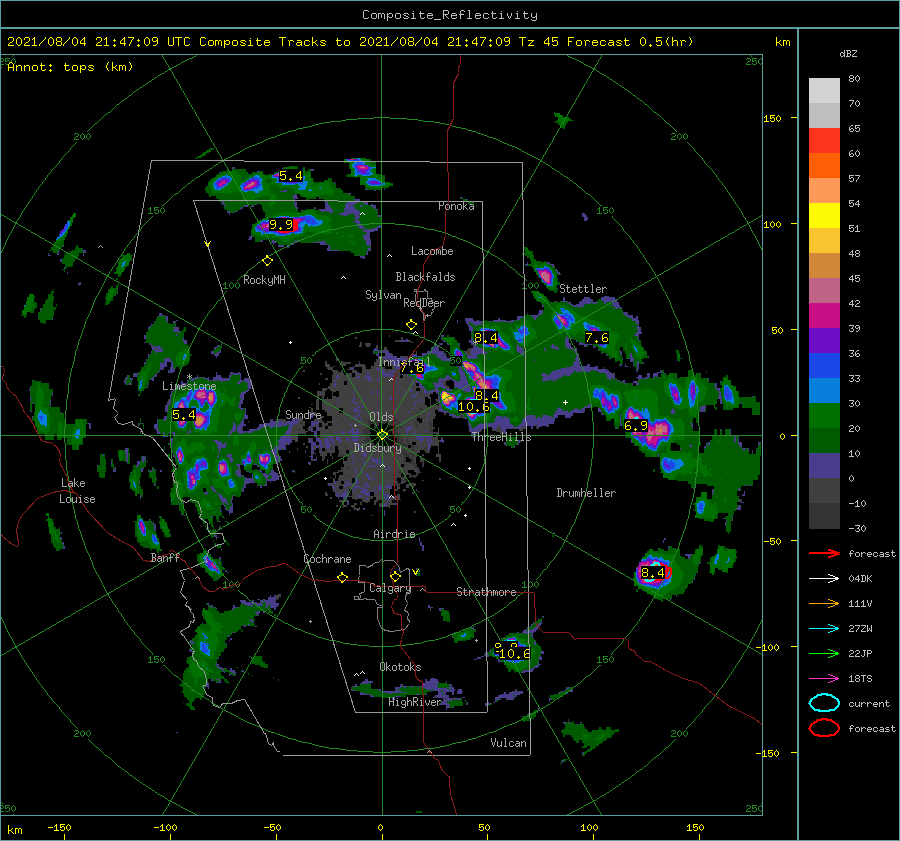Click the 5.4 tops label beside Limestone

(x=184, y=414)
